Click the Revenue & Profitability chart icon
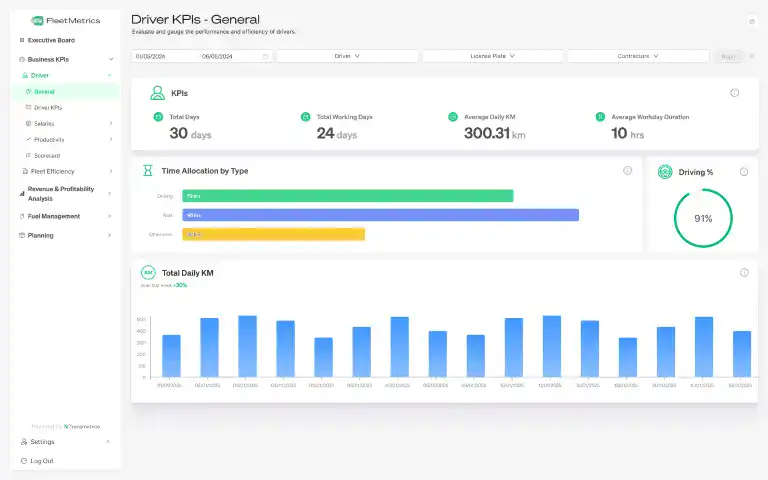 (22, 193)
